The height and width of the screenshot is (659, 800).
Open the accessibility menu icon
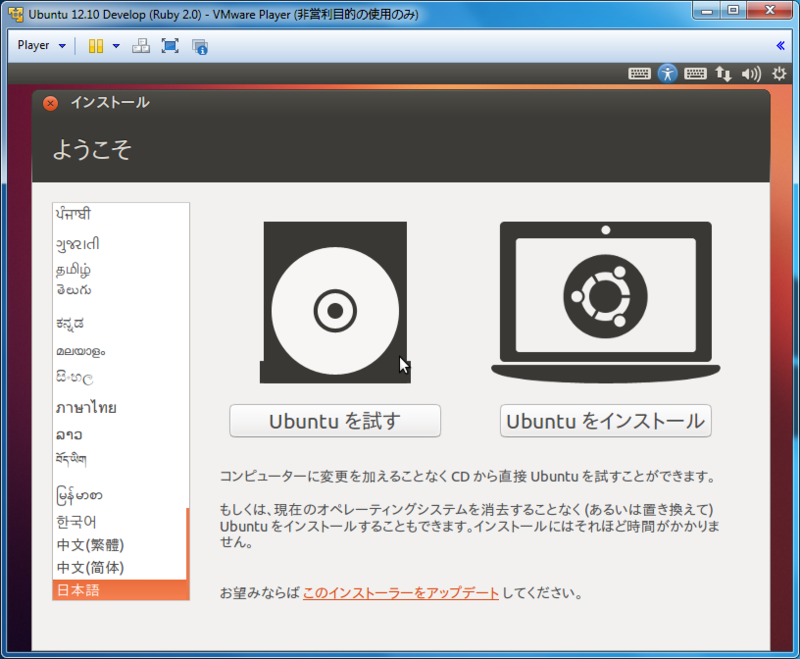[667, 74]
